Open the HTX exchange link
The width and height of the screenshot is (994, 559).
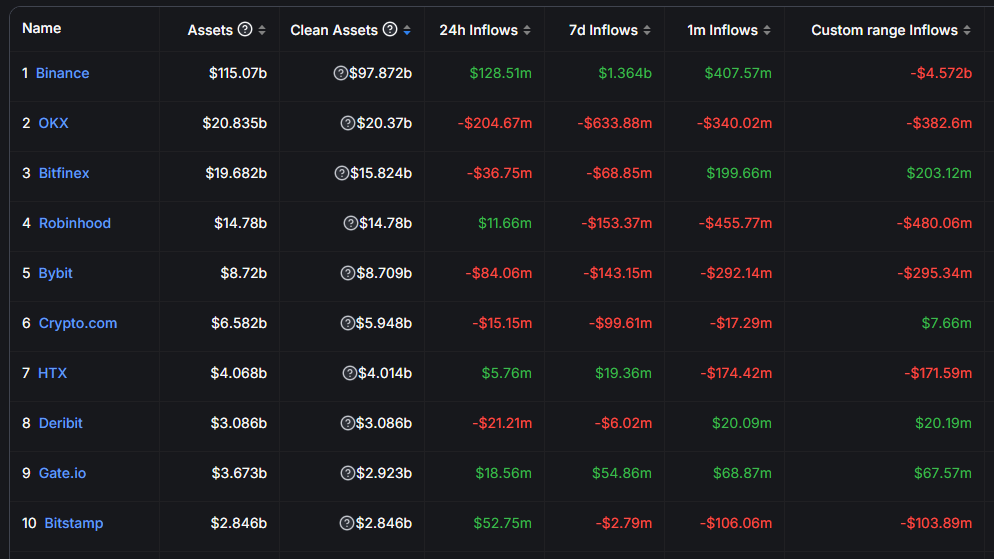pyautogui.click(x=53, y=373)
